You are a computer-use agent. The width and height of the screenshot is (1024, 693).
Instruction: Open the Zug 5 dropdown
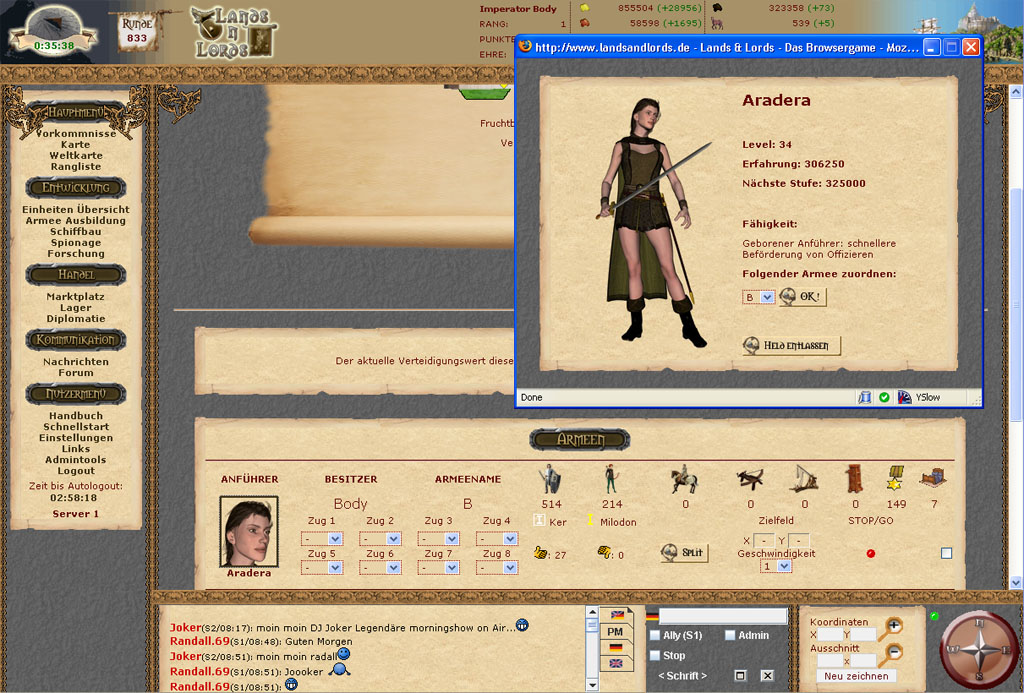(x=322, y=568)
